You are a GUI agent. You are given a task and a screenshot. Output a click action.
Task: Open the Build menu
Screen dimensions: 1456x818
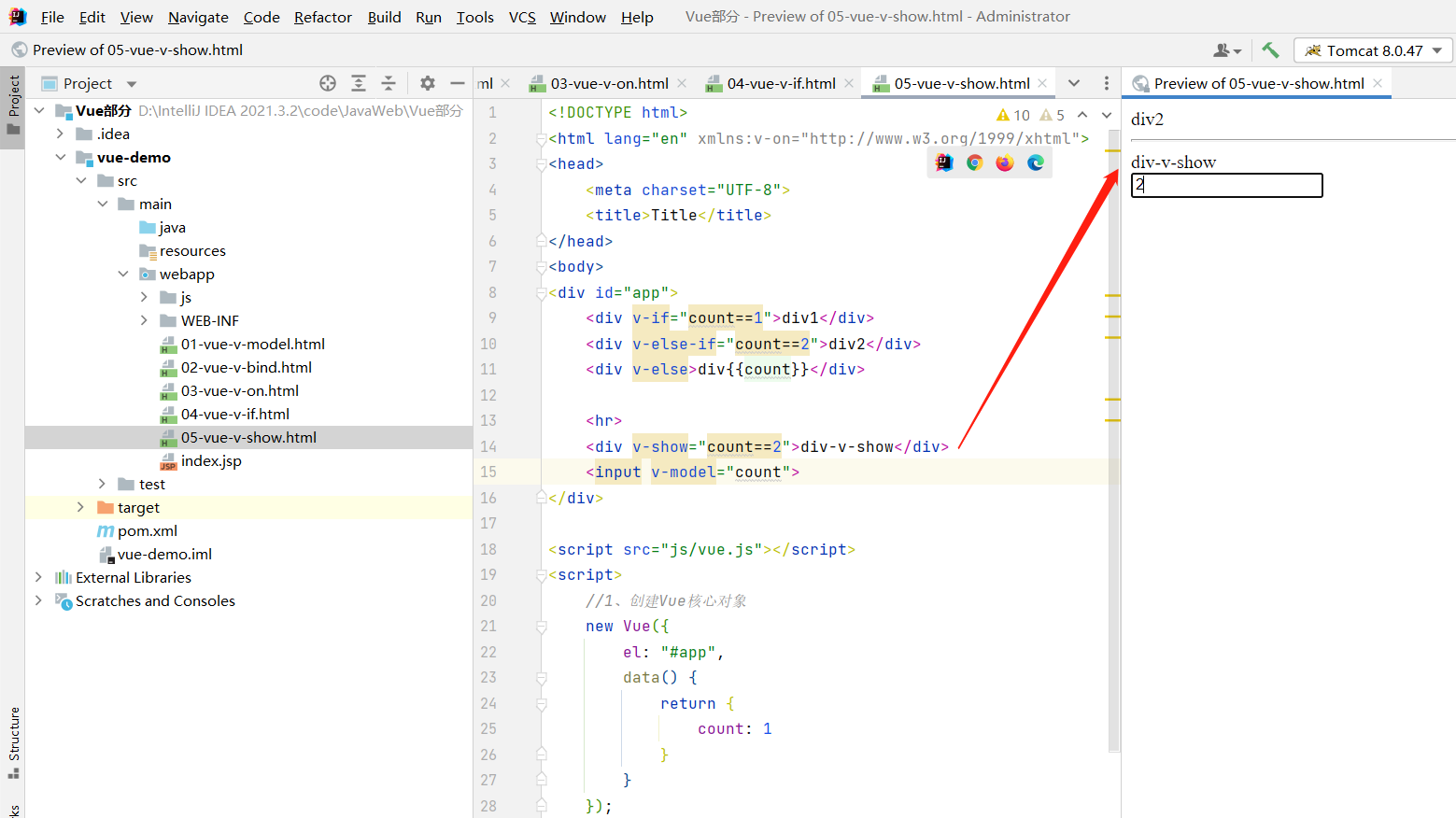384,17
